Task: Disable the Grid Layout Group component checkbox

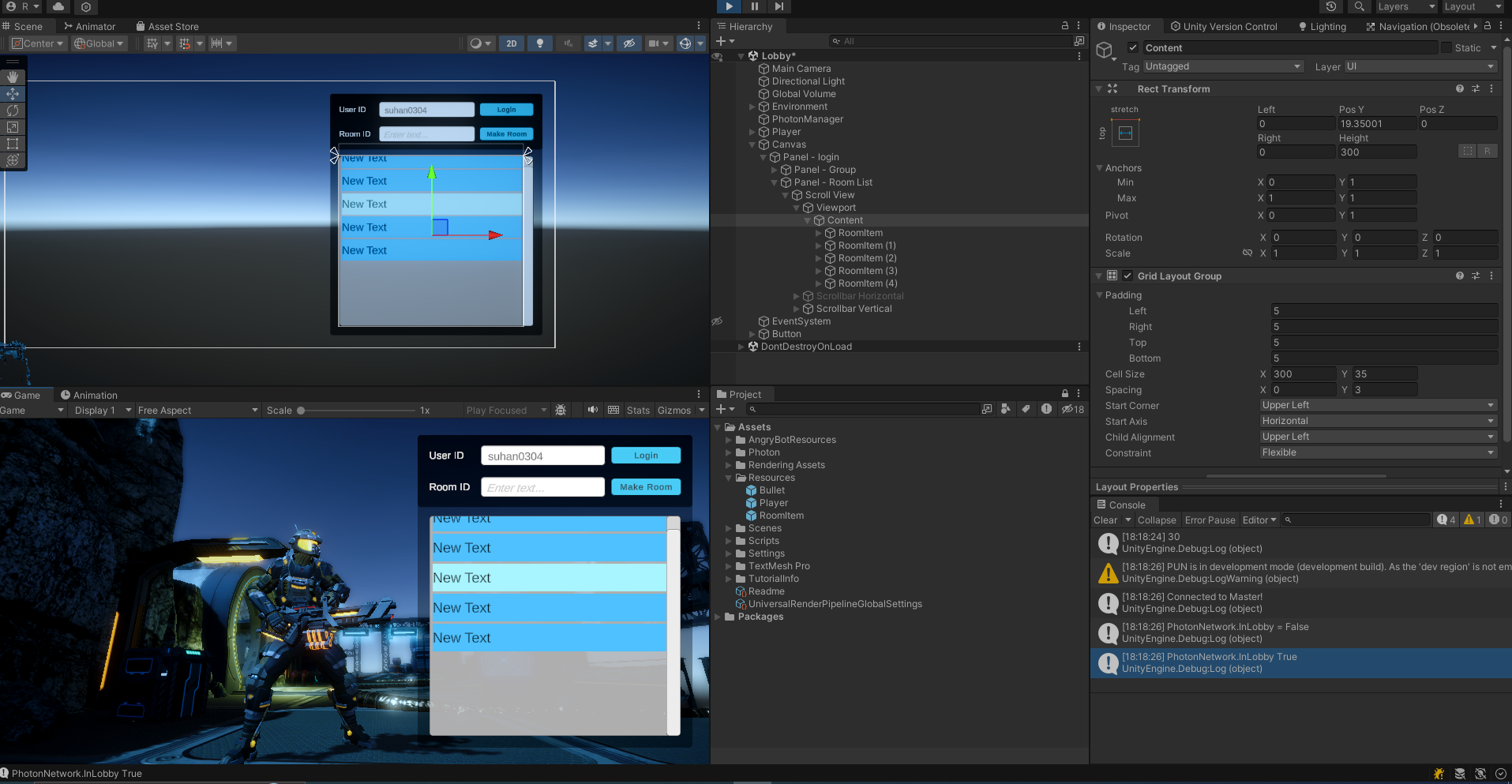Action: (1127, 276)
